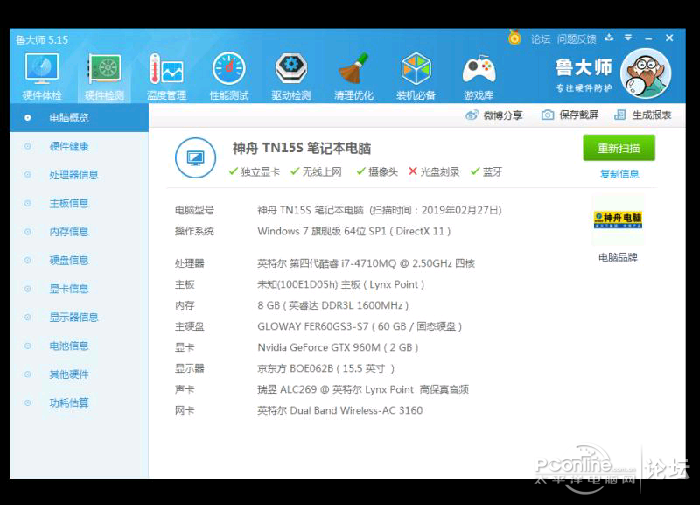Screen dimensions: 700x505
Task: Open 功耗估算 in sidebar
Action: tap(69, 403)
